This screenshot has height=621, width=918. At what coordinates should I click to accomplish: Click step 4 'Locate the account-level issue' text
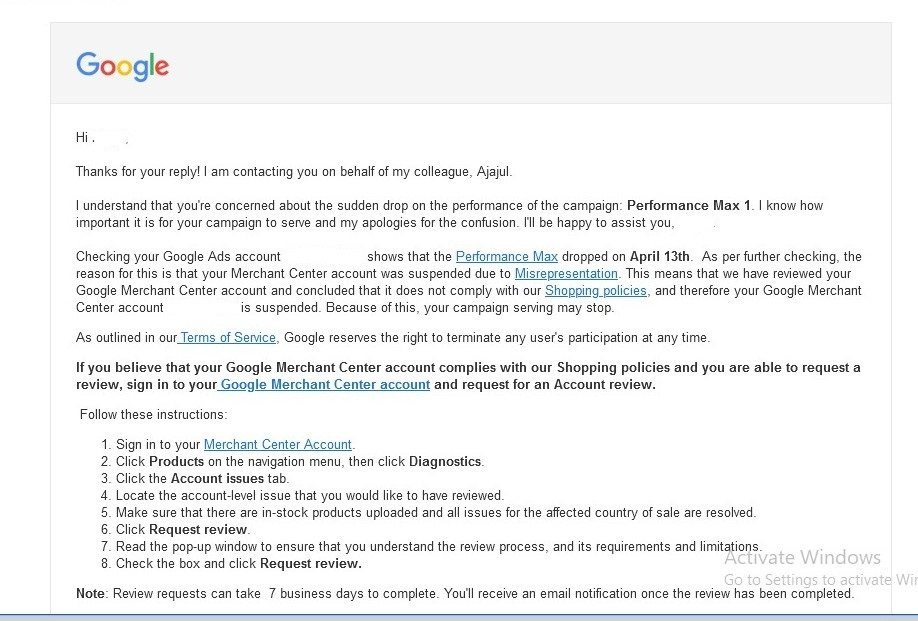pos(310,495)
